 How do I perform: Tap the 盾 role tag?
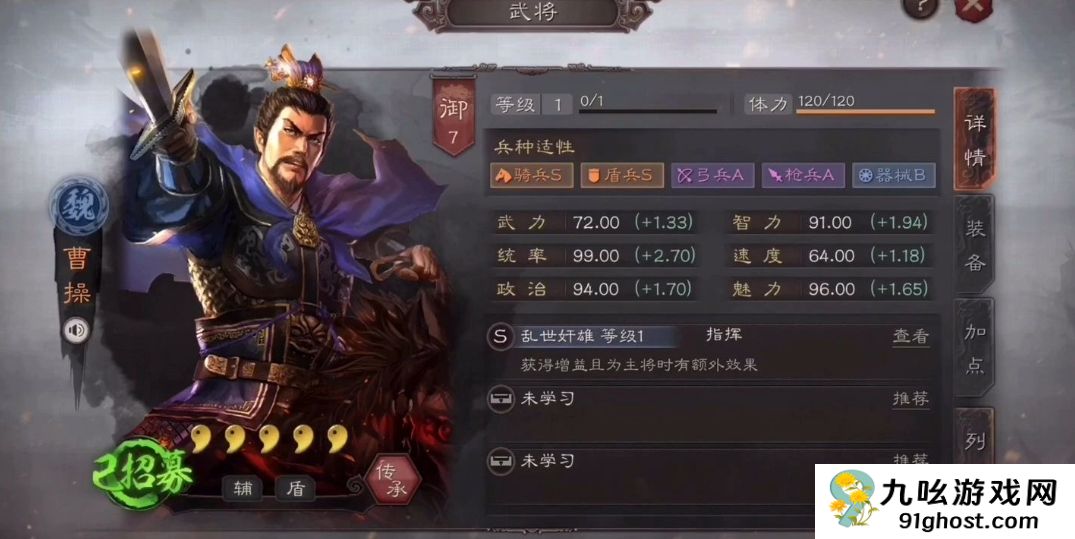click(295, 488)
